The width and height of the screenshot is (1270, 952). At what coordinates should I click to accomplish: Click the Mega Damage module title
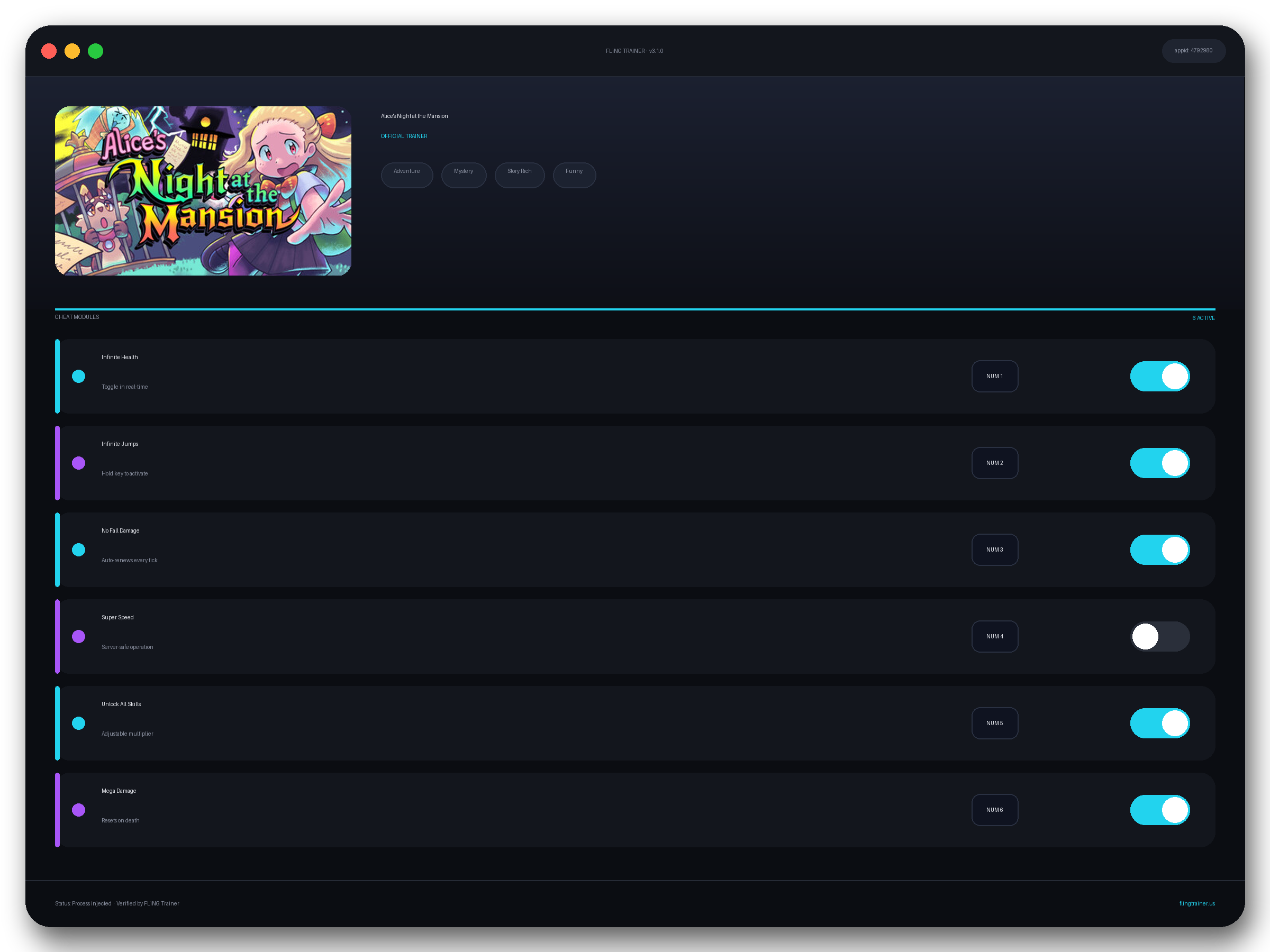[x=119, y=790]
